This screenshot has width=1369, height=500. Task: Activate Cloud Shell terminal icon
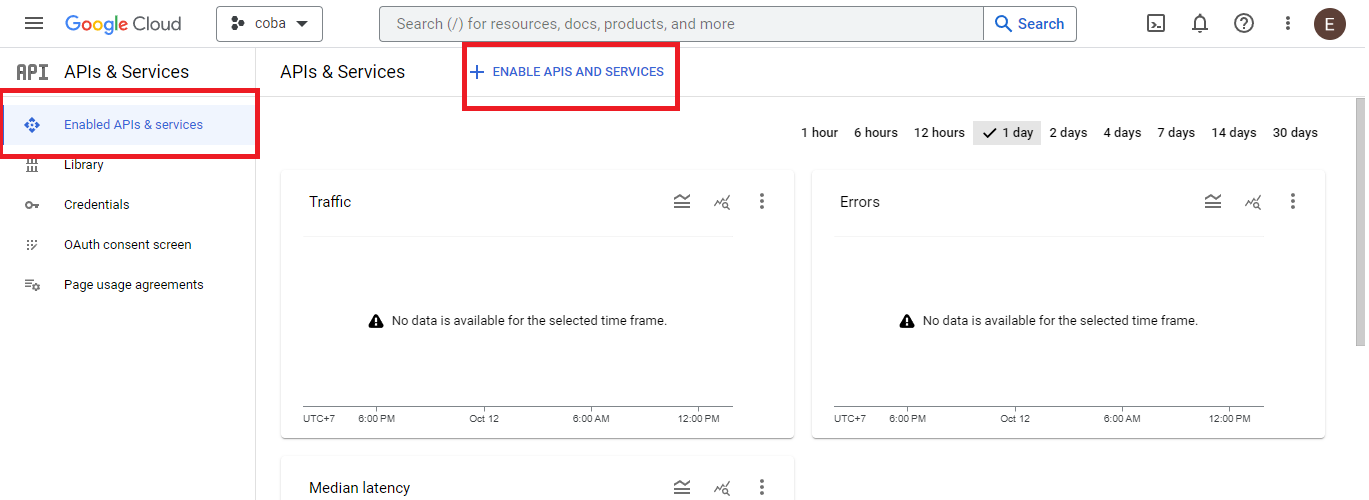click(x=1156, y=24)
